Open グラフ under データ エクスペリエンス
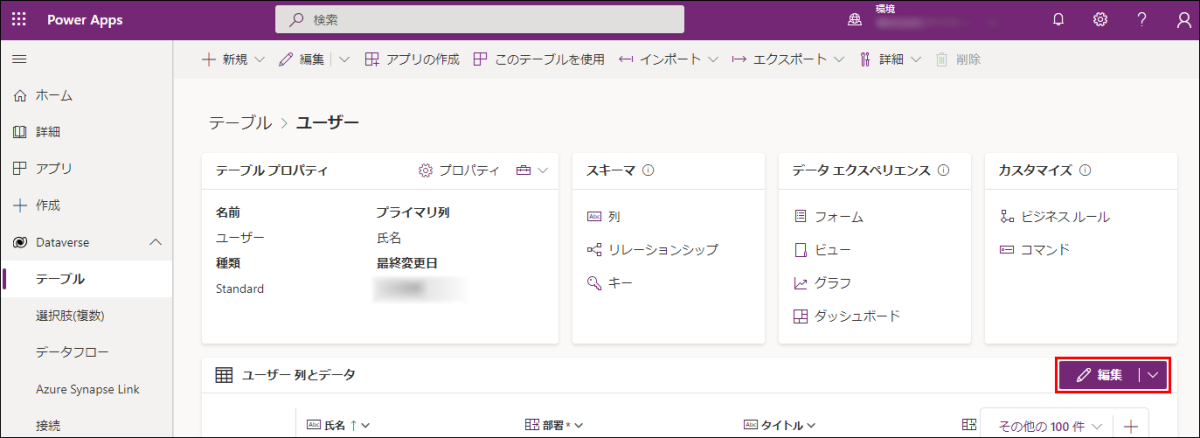Image resolution: width=1200 pixels, height=438 pixels. (822, 283)
